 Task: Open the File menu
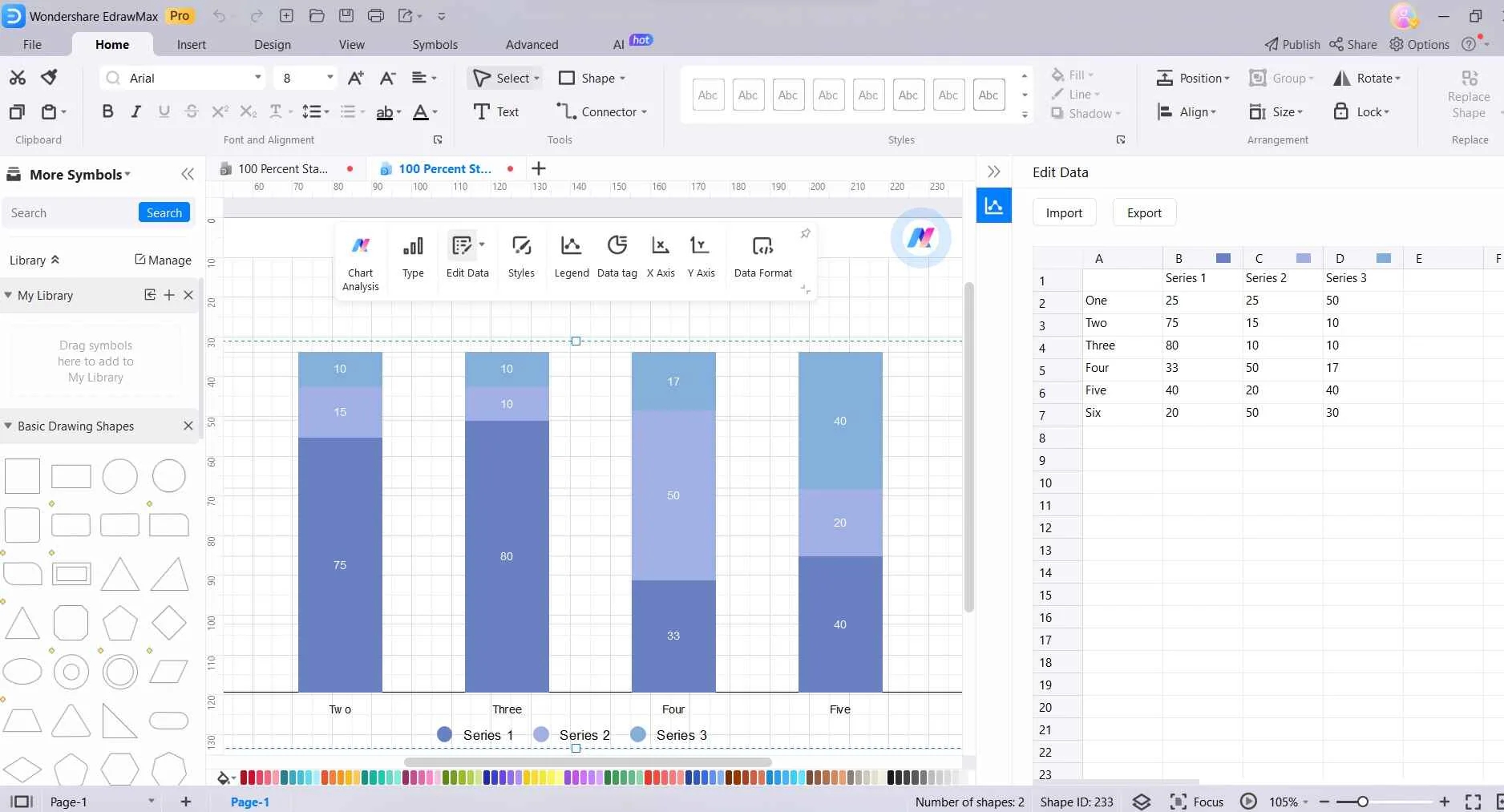point(32,44)
